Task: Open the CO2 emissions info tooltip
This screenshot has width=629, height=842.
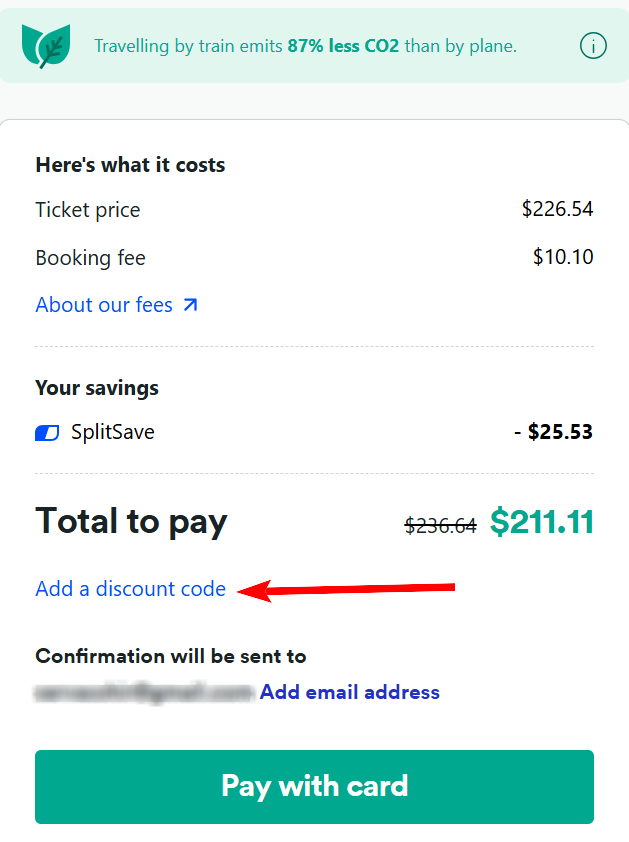Action: (593, 46)
